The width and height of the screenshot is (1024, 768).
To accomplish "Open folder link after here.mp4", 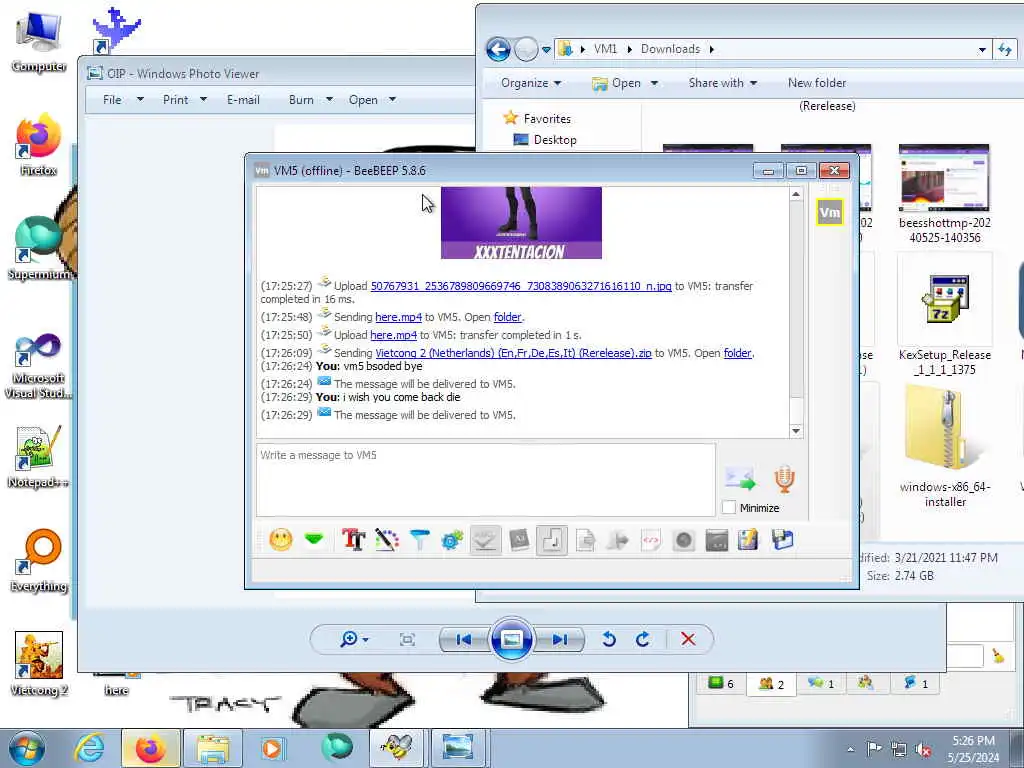I will (x=507, y=317).
